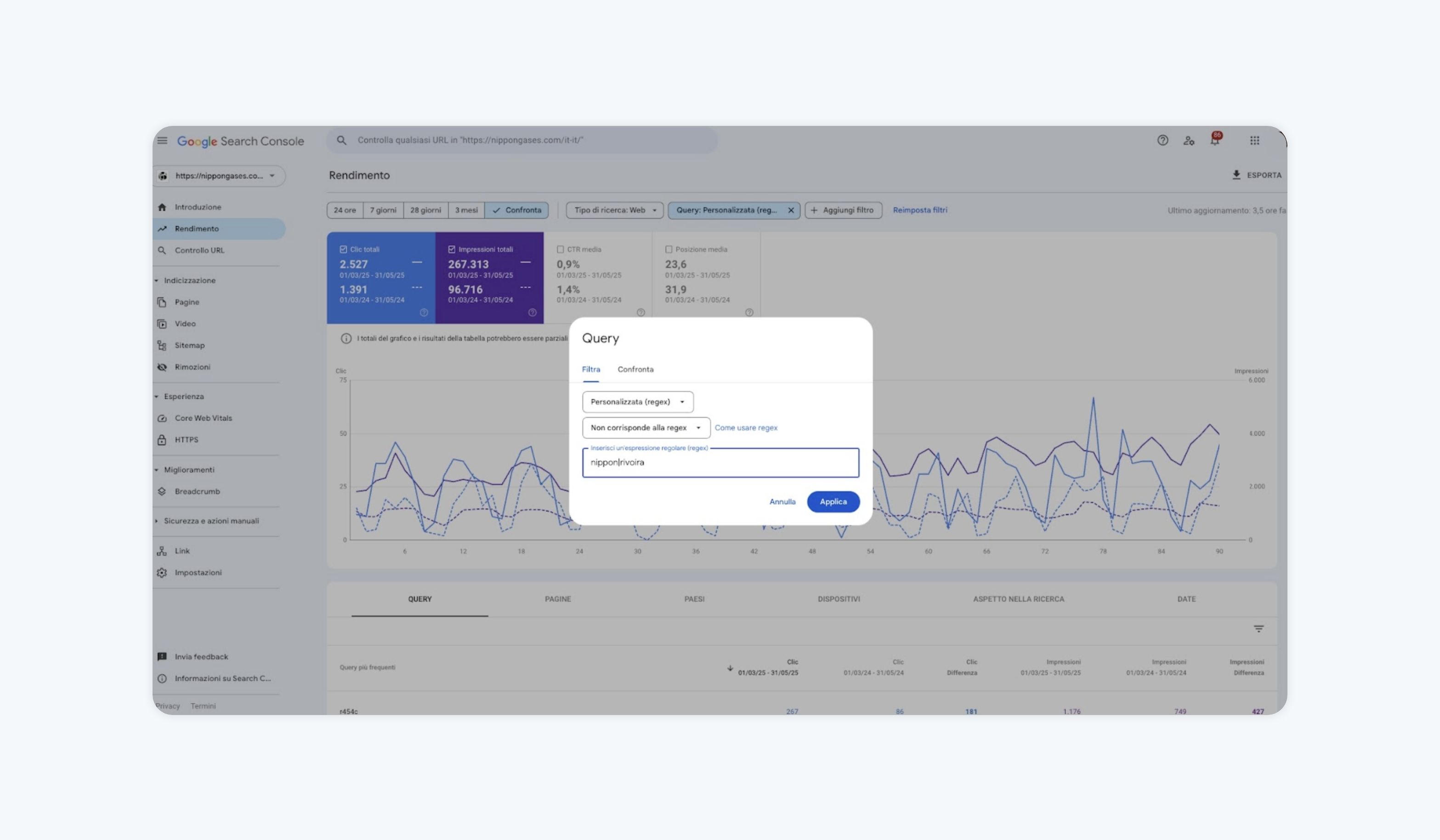Viewport: 1440px width, 840px height.
Task: Open the Tipo di ricerca: Web dropdown
Action: [x=615, y=210]
